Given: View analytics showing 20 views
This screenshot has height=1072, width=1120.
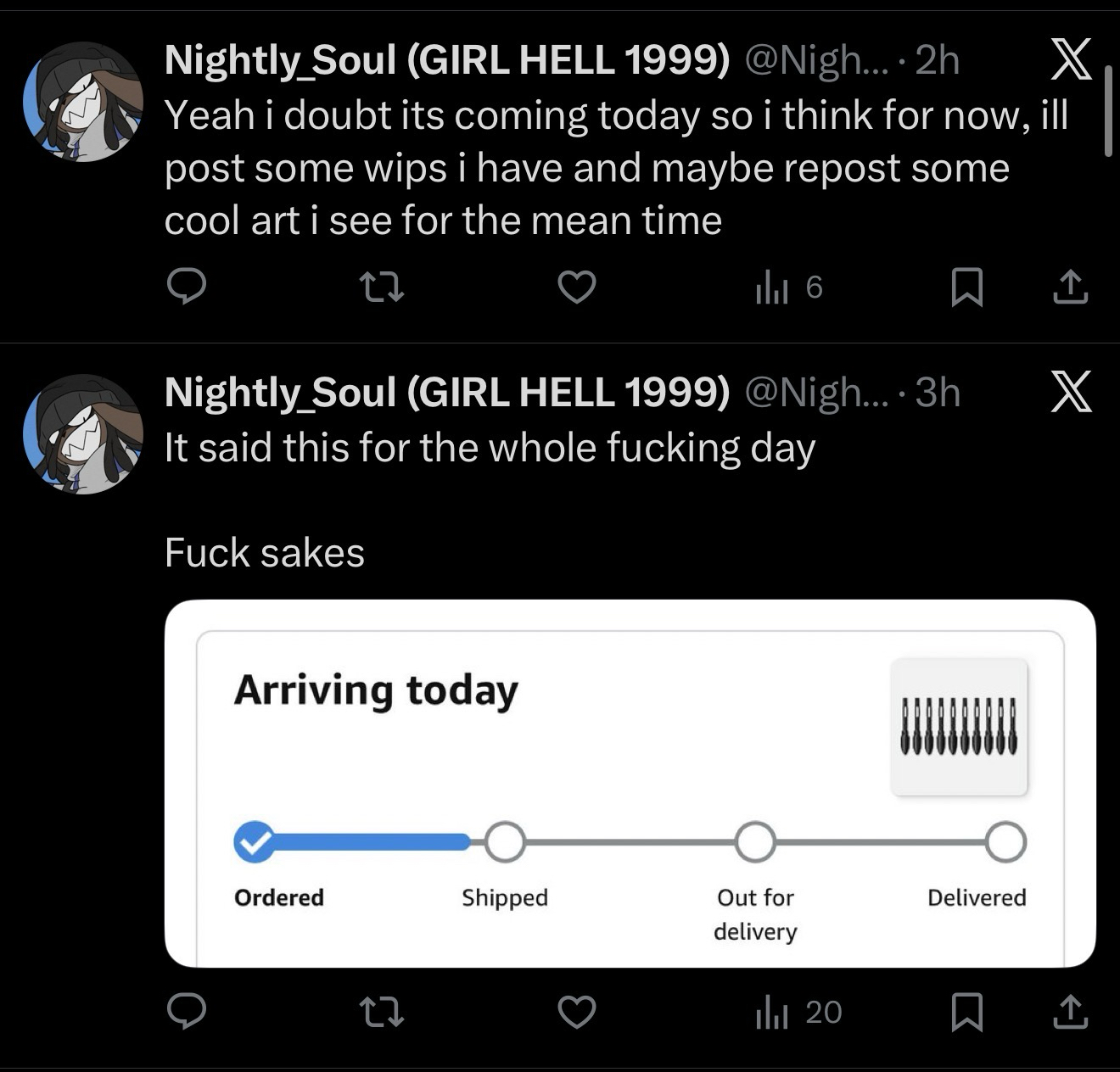Looking at the screenshot, I should click(798, 1012).
